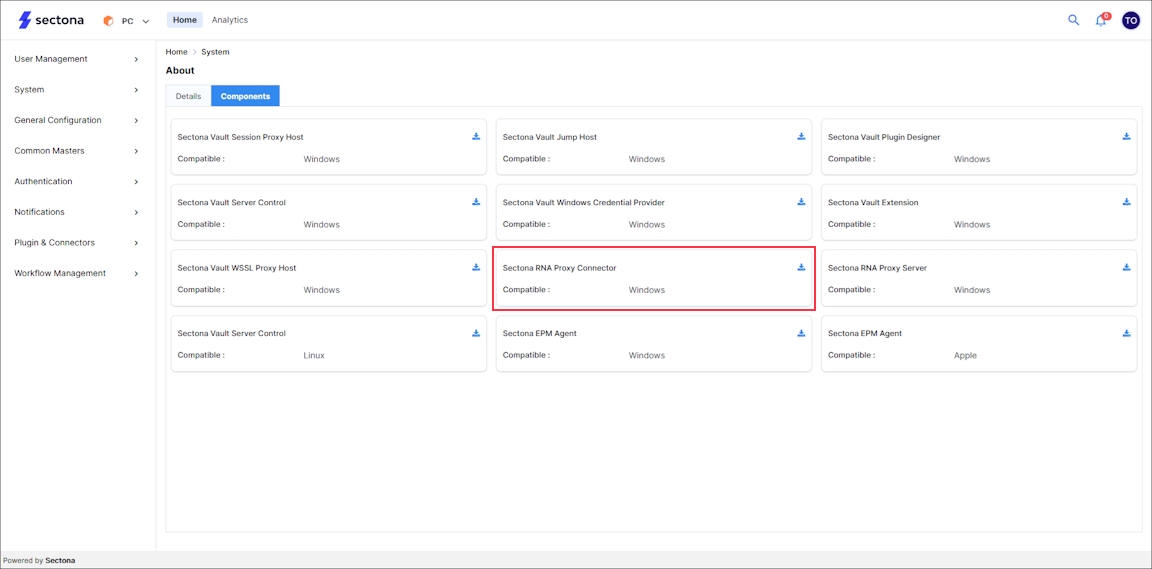Expand Plugin & Connectors section

(x=77, y=243)
